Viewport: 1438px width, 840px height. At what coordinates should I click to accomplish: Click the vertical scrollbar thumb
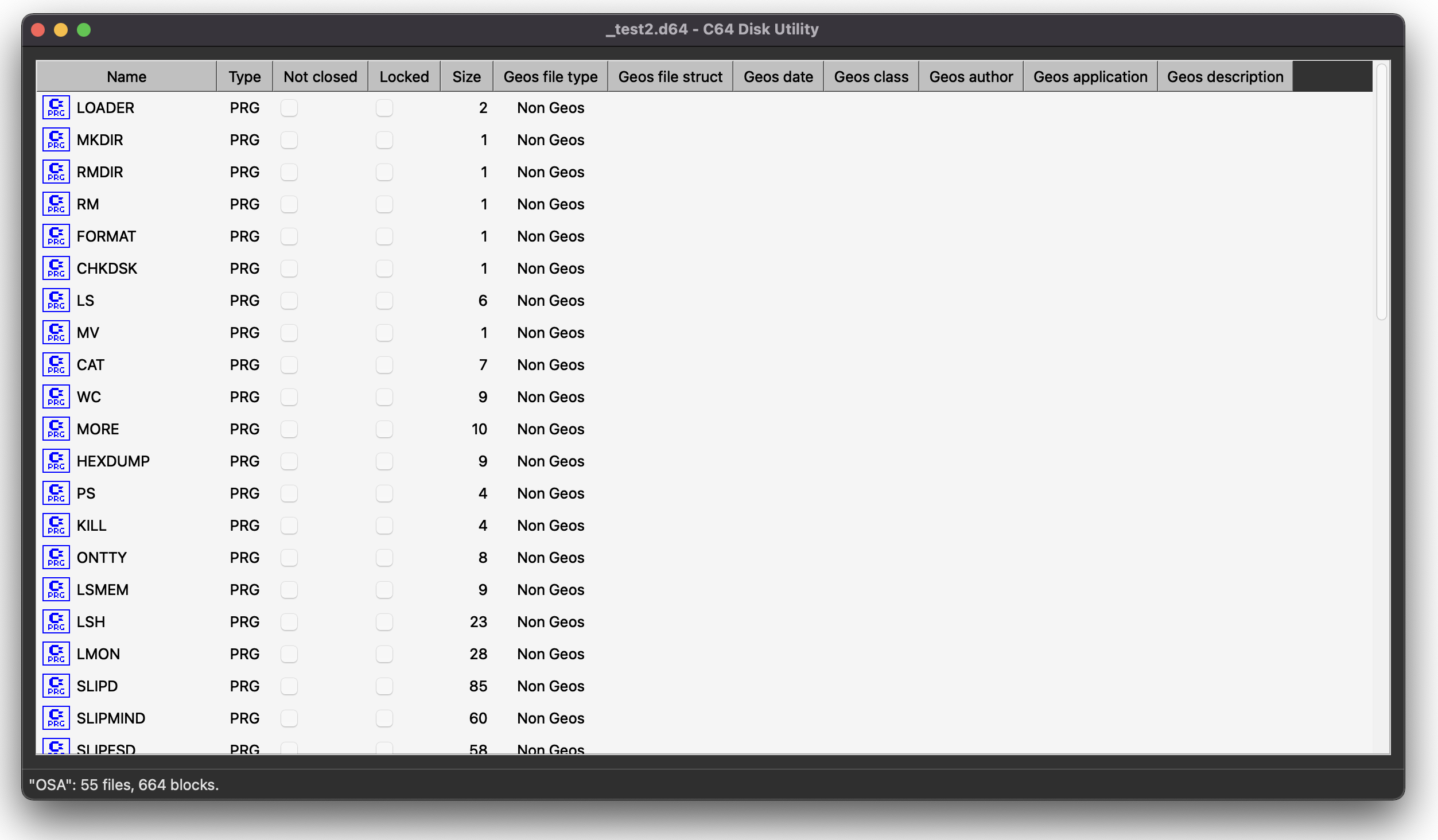tap(1381, 192)
